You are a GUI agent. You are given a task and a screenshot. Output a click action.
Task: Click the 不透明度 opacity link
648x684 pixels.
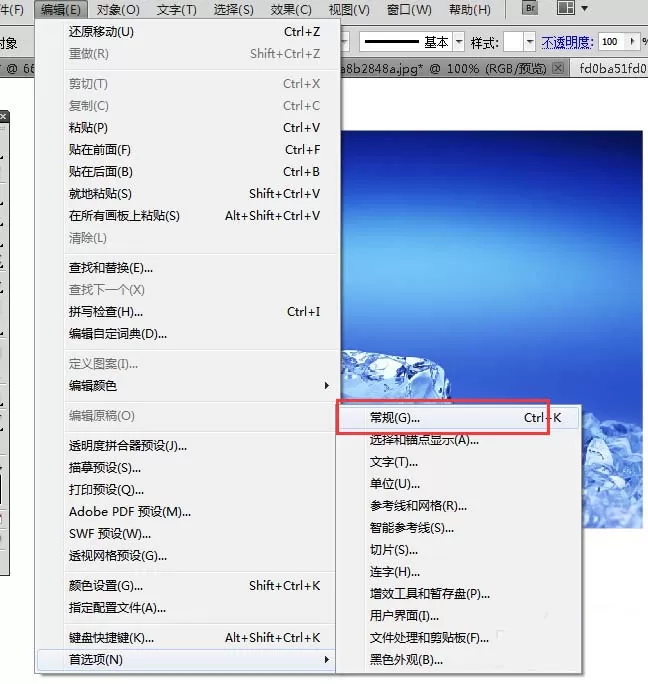click(x=567, y=42)
